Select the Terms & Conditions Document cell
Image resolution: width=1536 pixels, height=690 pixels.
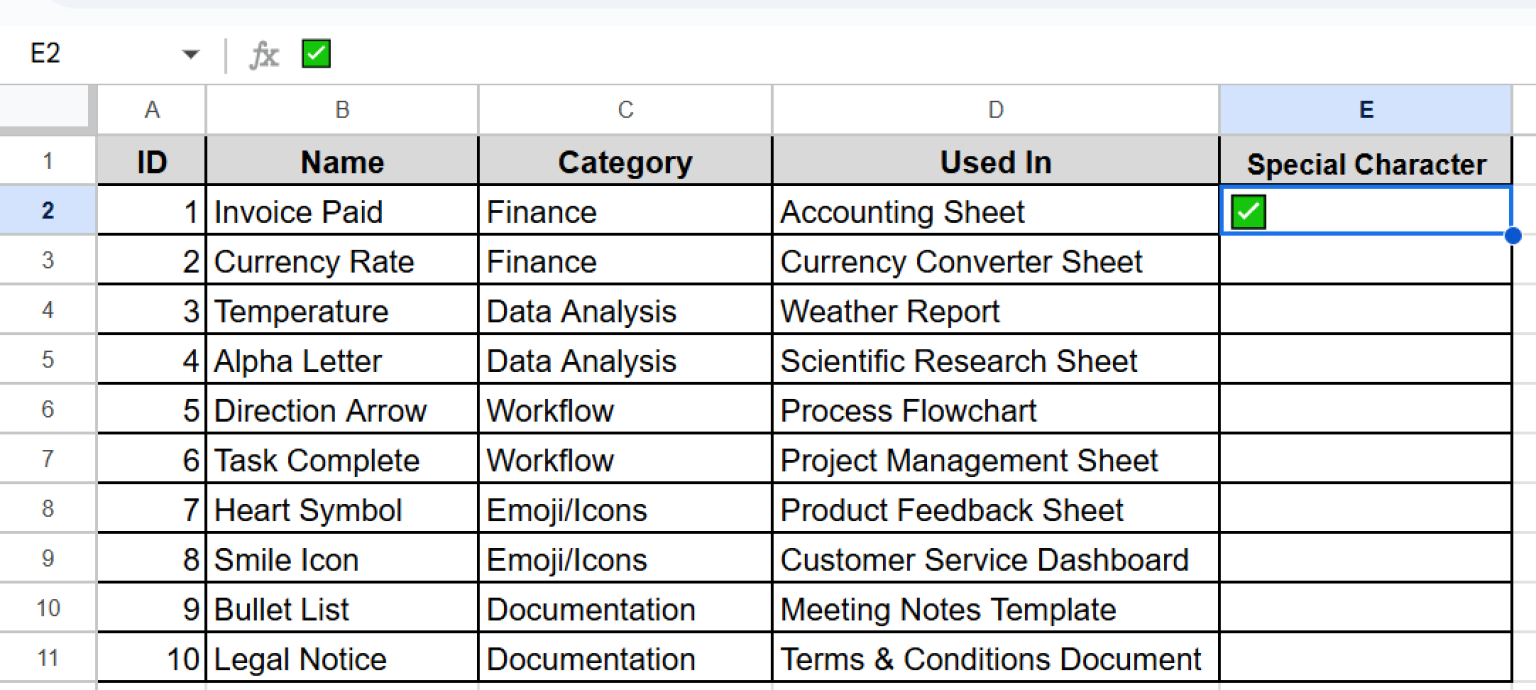(995, 659)
